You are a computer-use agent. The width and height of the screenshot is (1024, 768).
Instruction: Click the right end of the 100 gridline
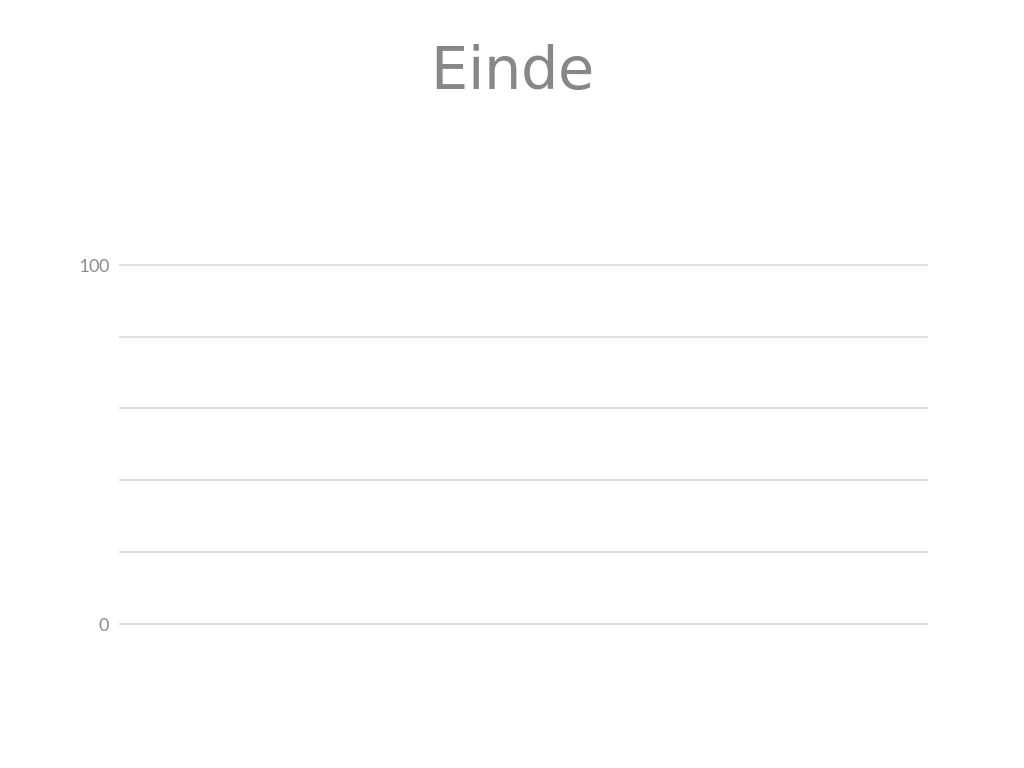click(x=923, y=265)
